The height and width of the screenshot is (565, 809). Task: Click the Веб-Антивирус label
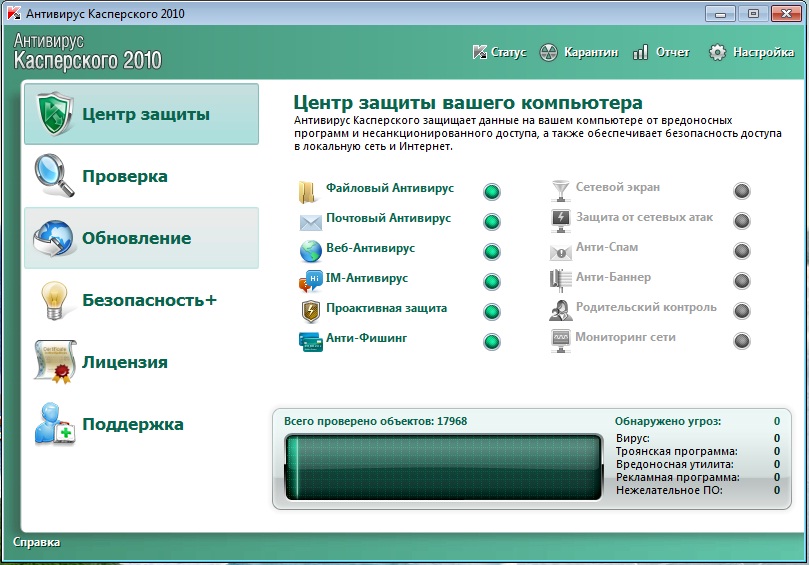coord(370,248)
